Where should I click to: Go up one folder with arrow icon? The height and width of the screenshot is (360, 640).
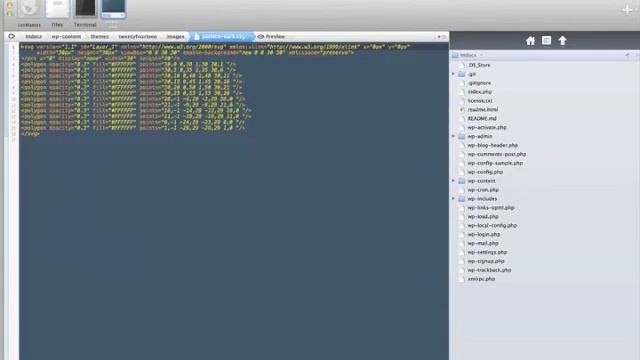[562, 40]
